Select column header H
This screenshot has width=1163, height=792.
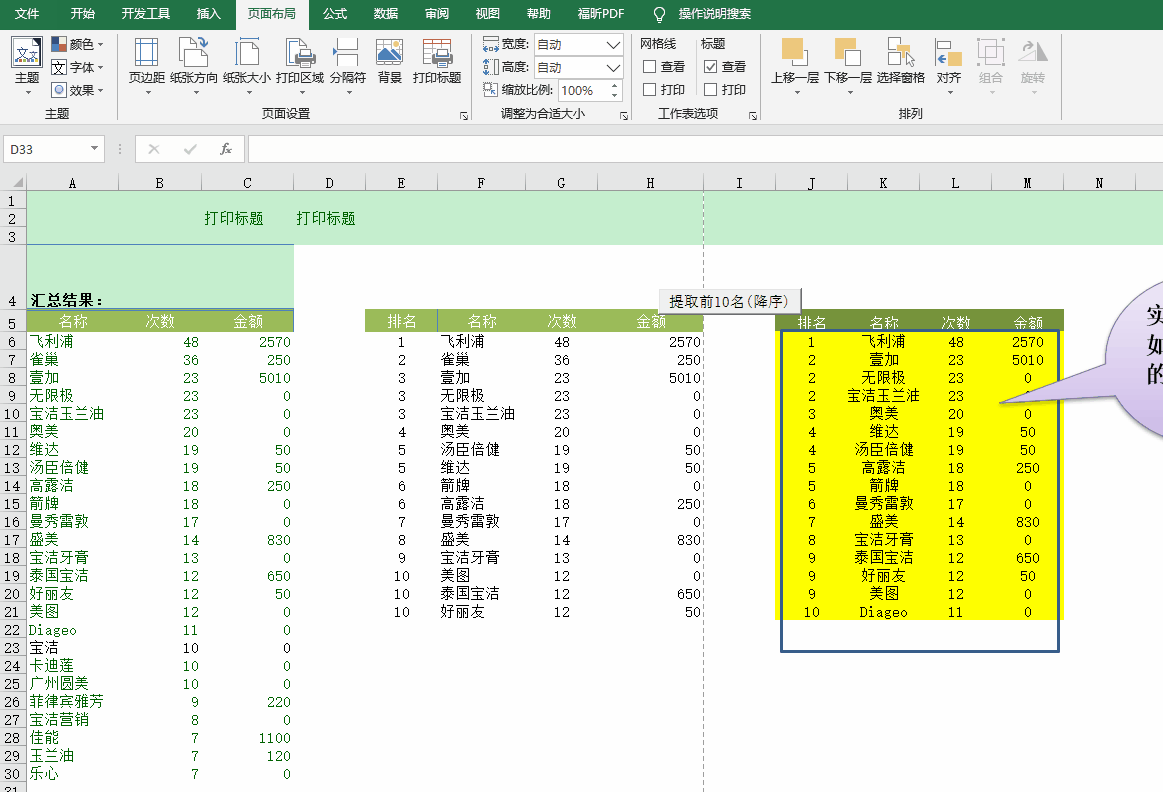[650, 182]
